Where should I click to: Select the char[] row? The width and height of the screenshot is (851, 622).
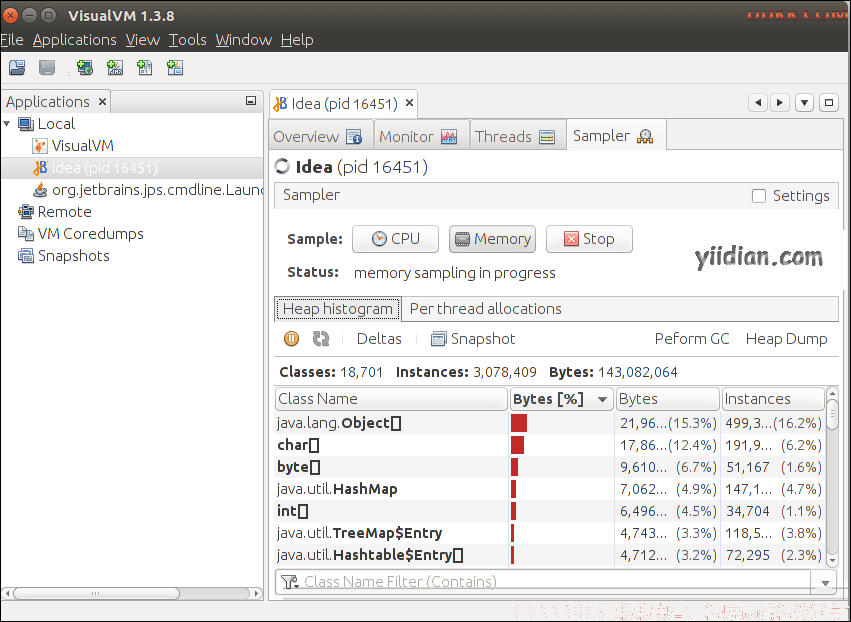click(x=550, y=445)
